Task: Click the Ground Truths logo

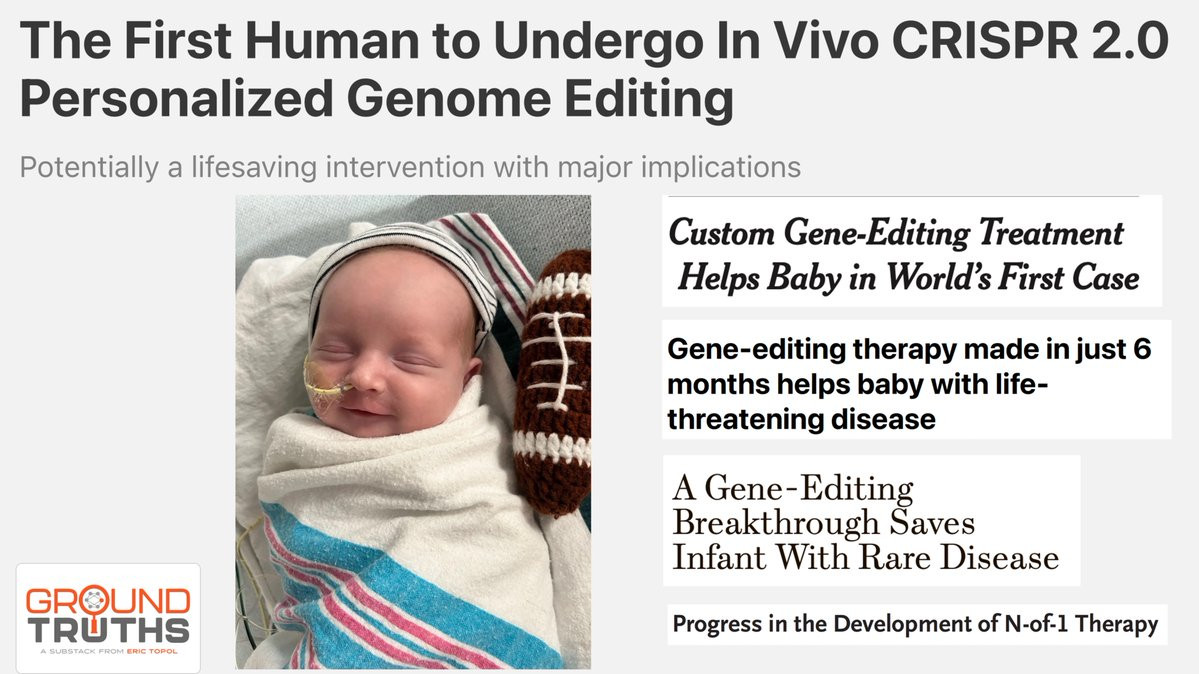Action: (109, 618)
